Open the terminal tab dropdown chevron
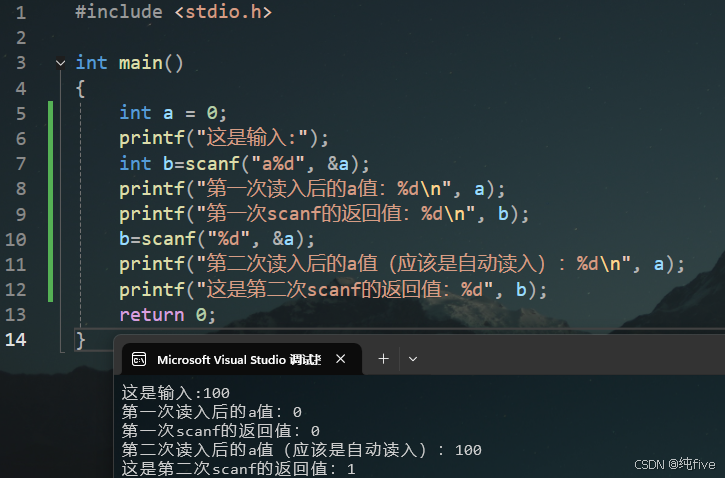The height and width of the screenshot is (478, 725). (x=413, y=359)
